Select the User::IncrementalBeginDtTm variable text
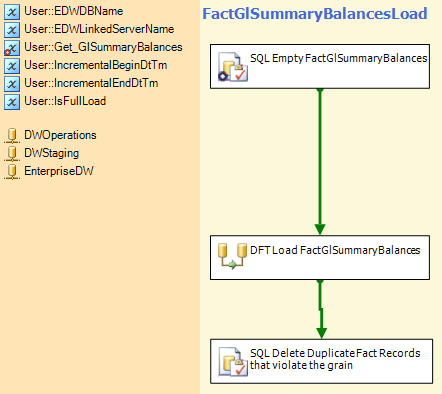This screenshot has height=394, width=442. pyautogui.click(x=96, y=65)
